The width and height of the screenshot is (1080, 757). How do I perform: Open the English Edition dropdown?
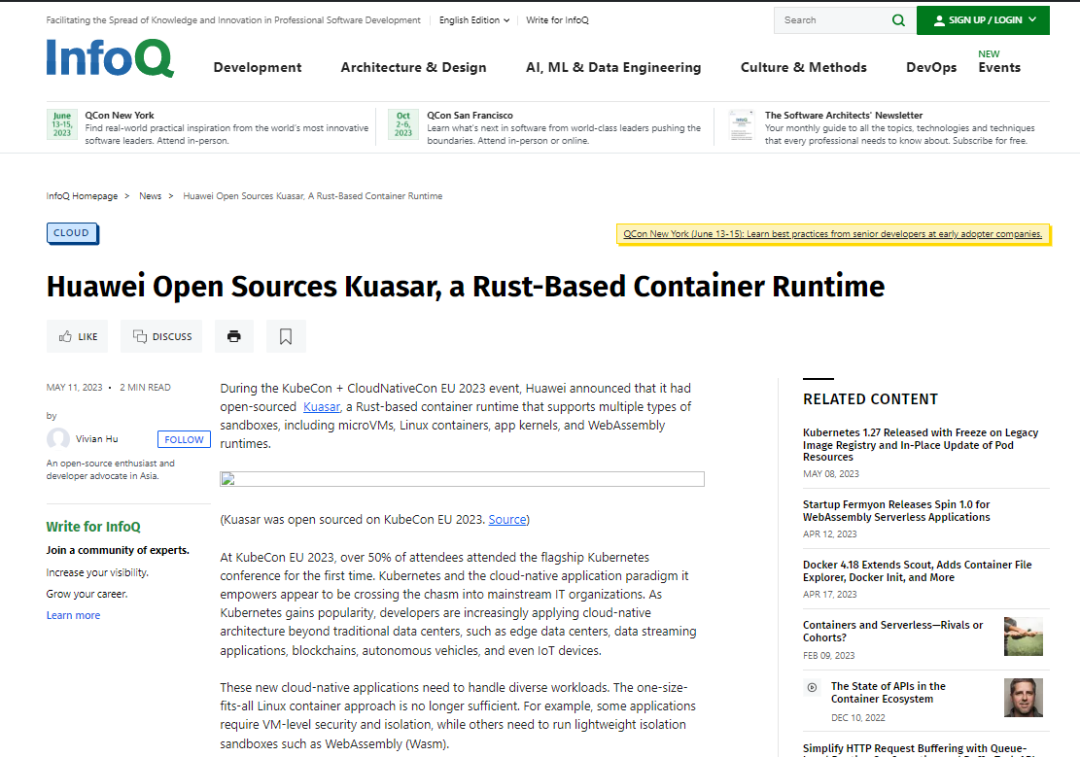474,20
